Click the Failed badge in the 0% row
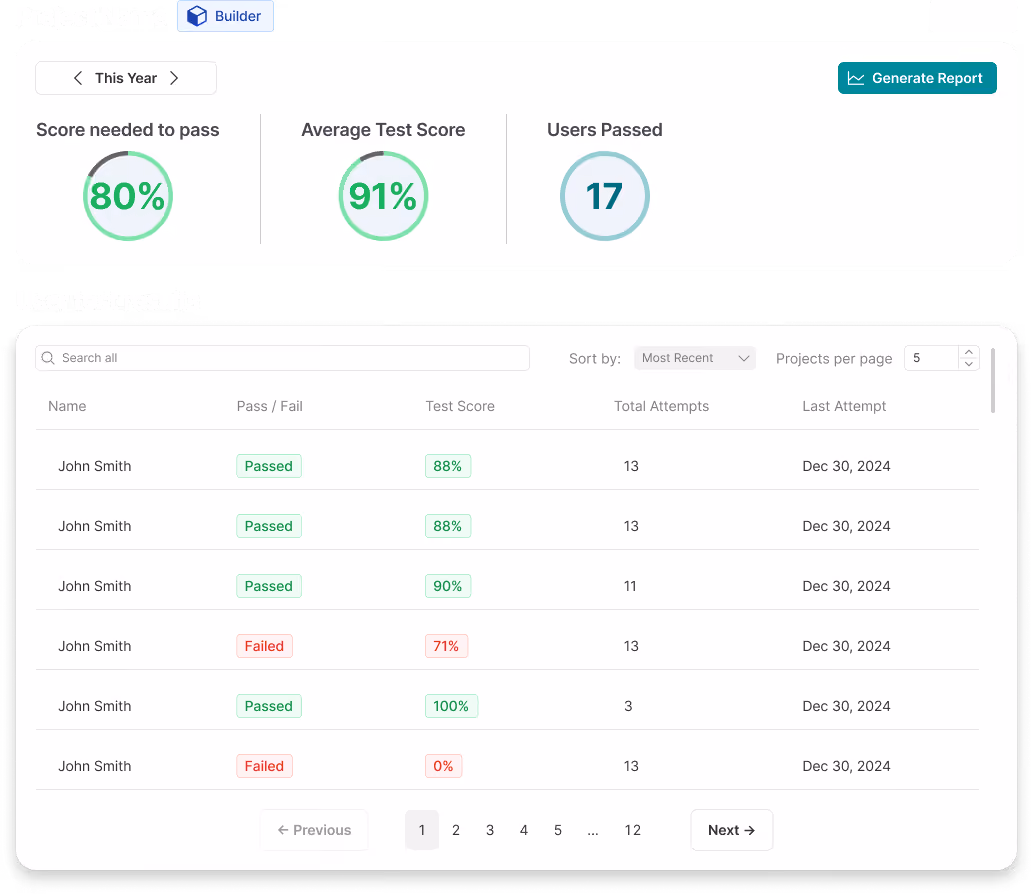This screenshot has height=894, width=1033. [x=264, y=766]
